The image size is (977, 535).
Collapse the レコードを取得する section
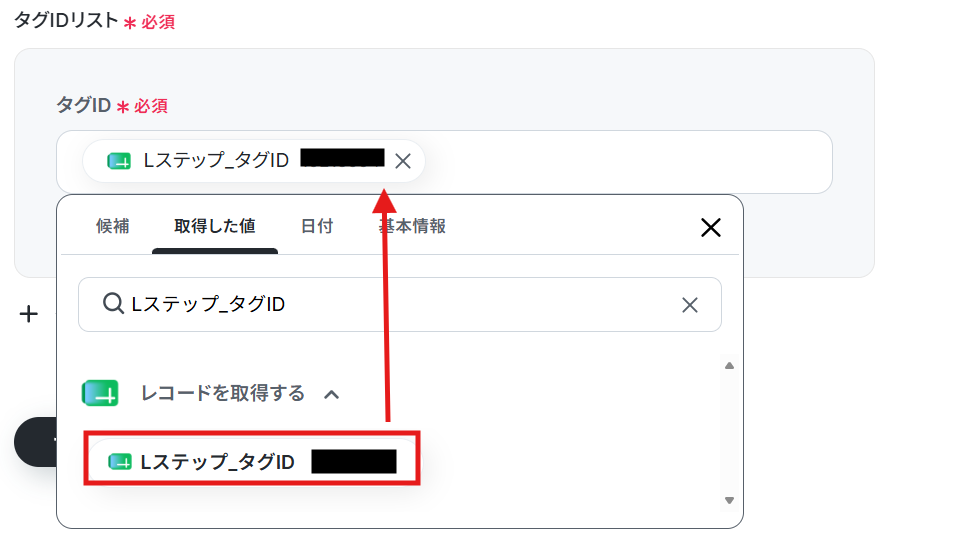point(332,394)
